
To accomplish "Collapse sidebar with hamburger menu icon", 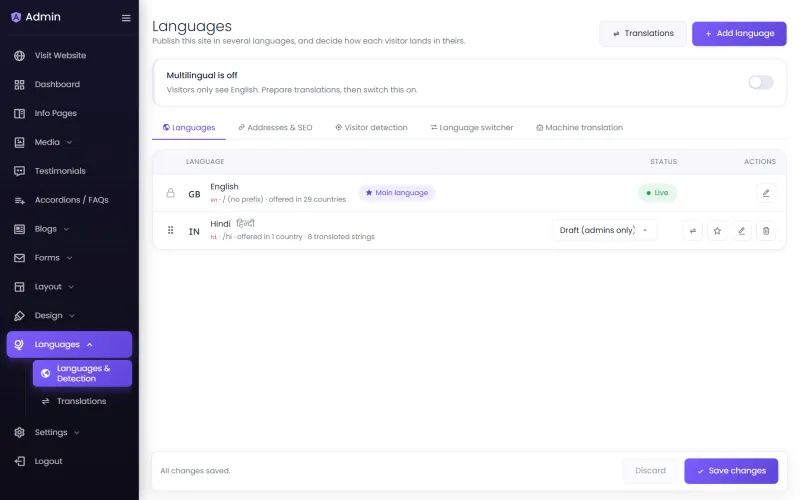I will tap(126, 18).
